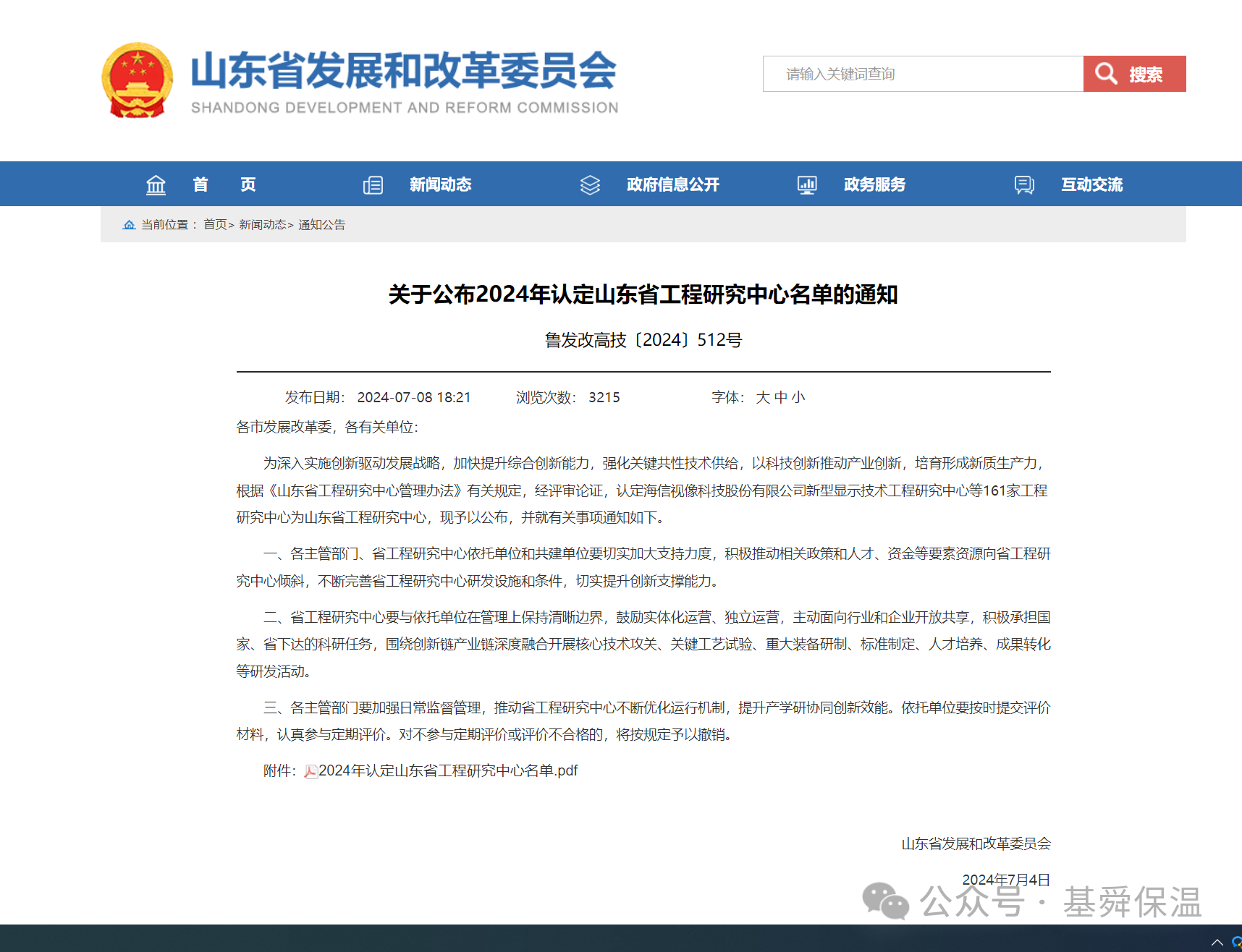
Task: Go to 政务服务 navigation item
Action: (874, 185)
